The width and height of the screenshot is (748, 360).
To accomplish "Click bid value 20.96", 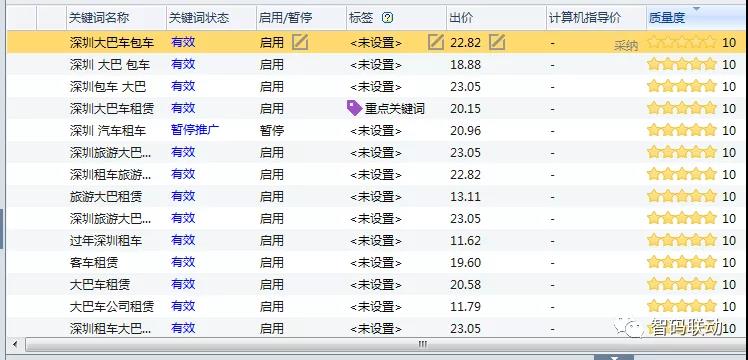I will (x=465, y=131).
